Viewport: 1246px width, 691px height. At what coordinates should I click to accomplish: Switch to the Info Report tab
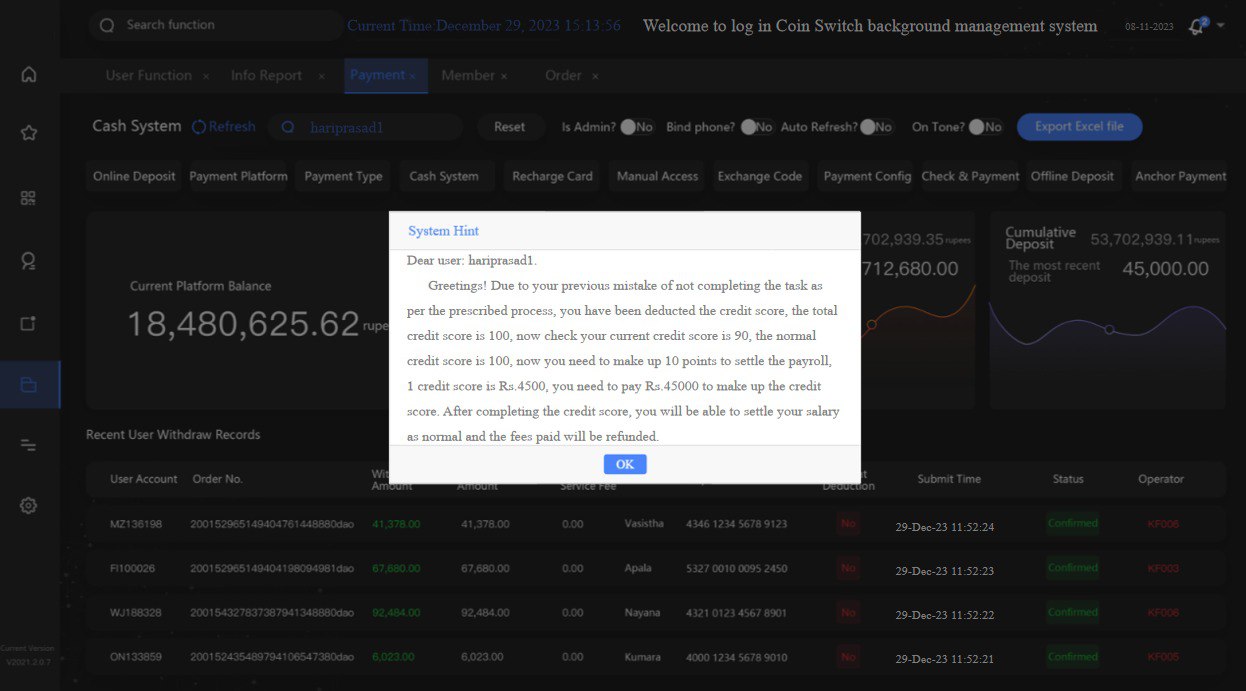click(x=266, y=75)
